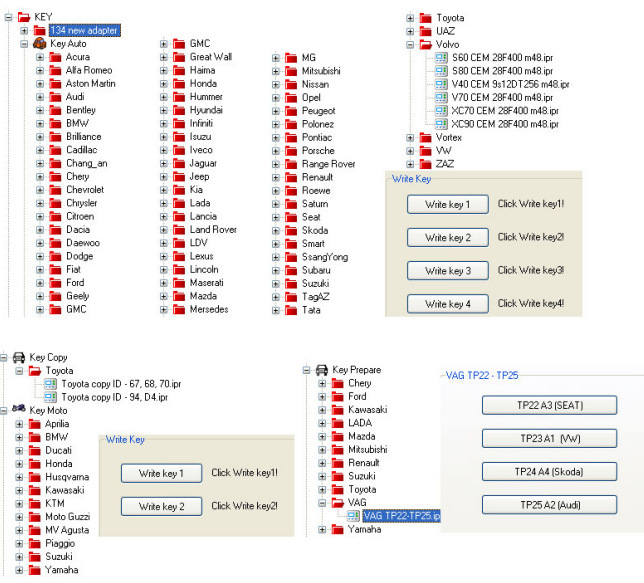This screenshot has width=644, height=583.
Task: Click Write key 1 in upper Write Key panel
Action: [448, 204]
